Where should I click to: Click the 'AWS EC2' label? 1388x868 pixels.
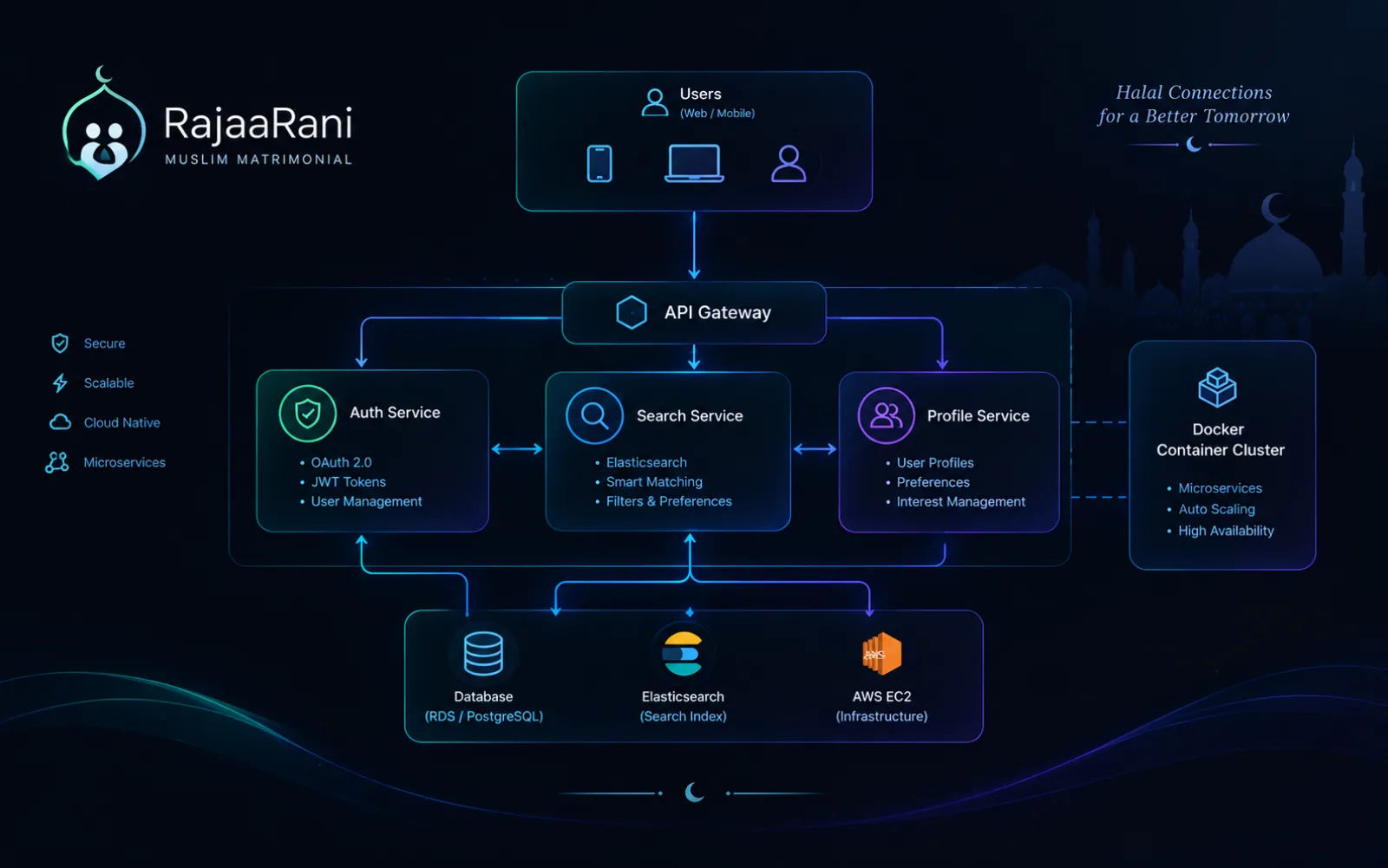(881, 697)
